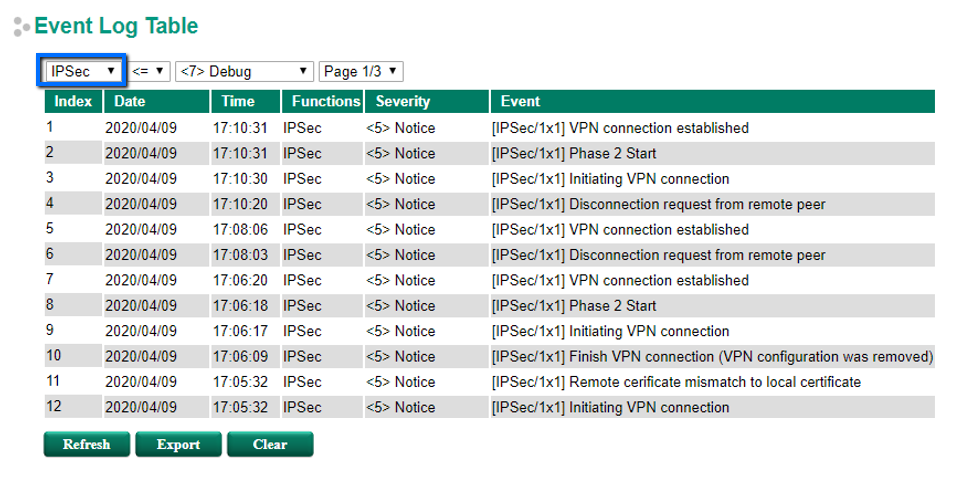Viewport: 959px width, 479px height.
Task: Select row 11 Remote certificate mismatch event
Action: tap(676, 382)
